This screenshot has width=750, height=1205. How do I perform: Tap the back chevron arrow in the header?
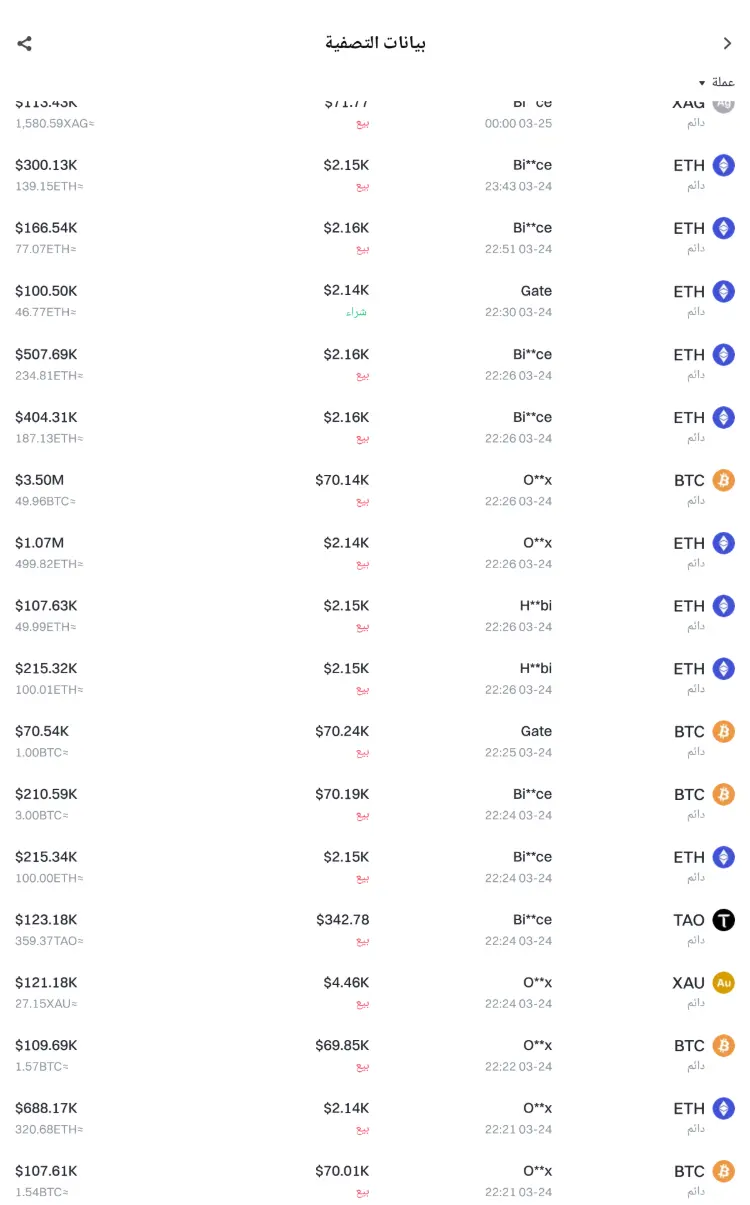coord(727,43)
